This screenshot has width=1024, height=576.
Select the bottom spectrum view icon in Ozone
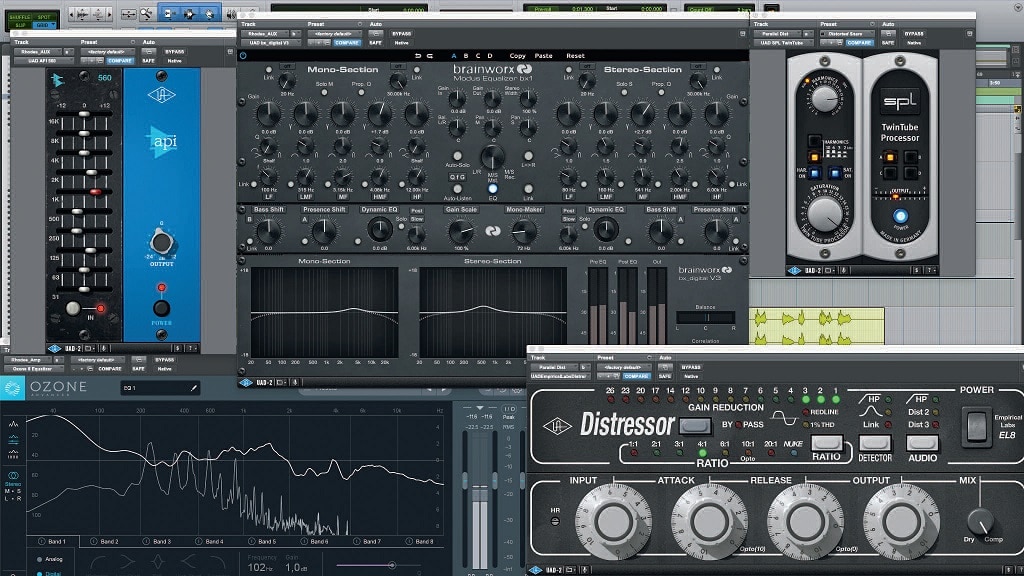click(14, 455)
